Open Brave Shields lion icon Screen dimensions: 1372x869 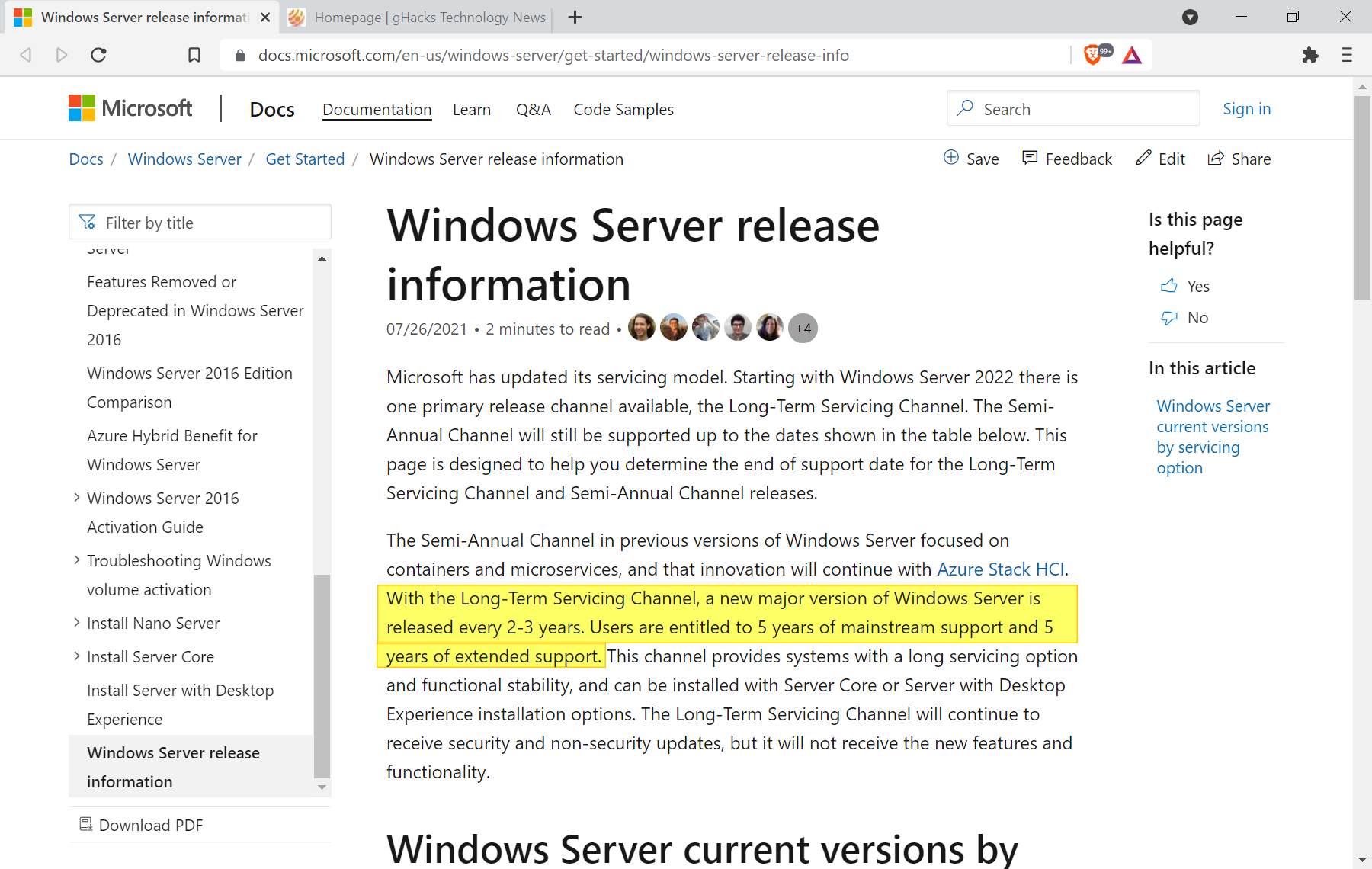1093,55
